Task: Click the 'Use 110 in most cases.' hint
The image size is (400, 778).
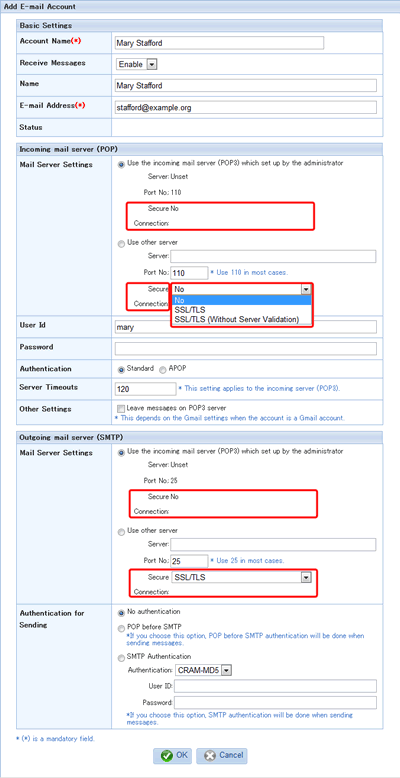Action: [x=249, y=272]
